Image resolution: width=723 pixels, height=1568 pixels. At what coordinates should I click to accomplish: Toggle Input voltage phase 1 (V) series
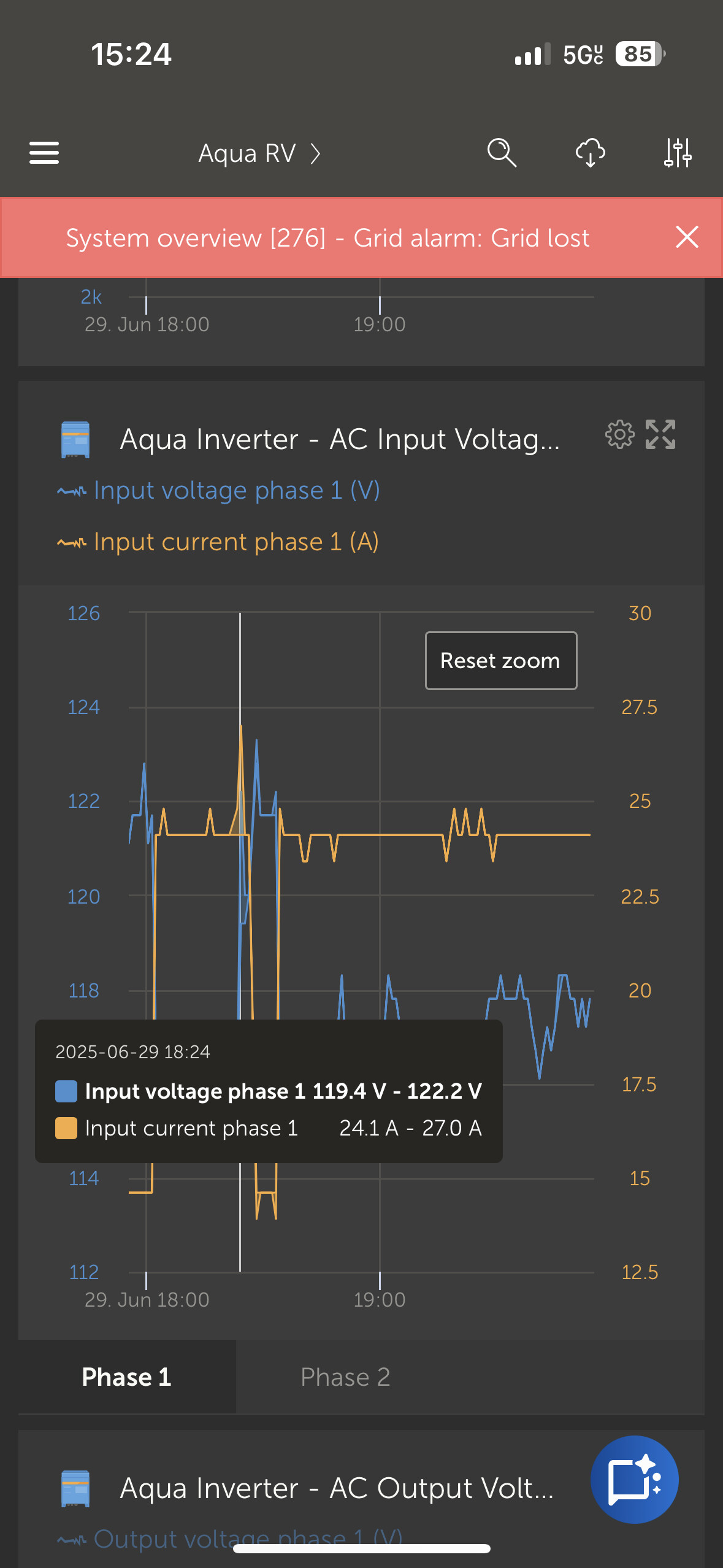(236, 491)
